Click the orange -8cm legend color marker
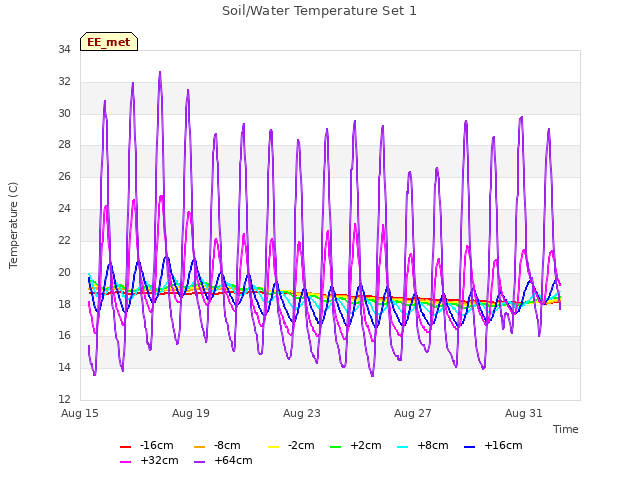 click(x=199, y=447)
